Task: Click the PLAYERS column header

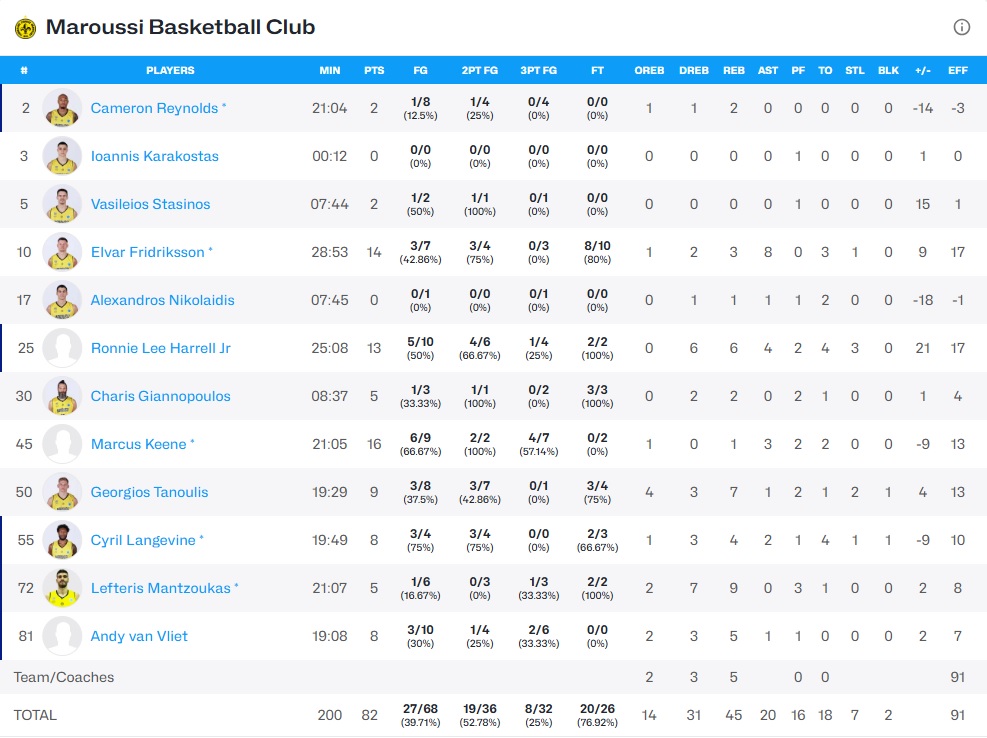Action: [x=170, y=70]
